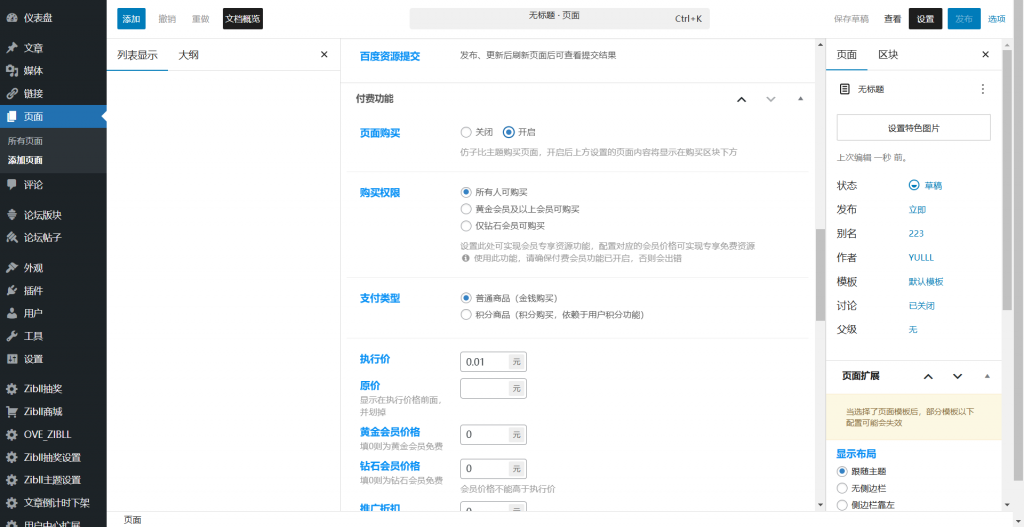Click 查看 preview button
The height and width of the screenshot is (527, 1024).
pos(893,19)
